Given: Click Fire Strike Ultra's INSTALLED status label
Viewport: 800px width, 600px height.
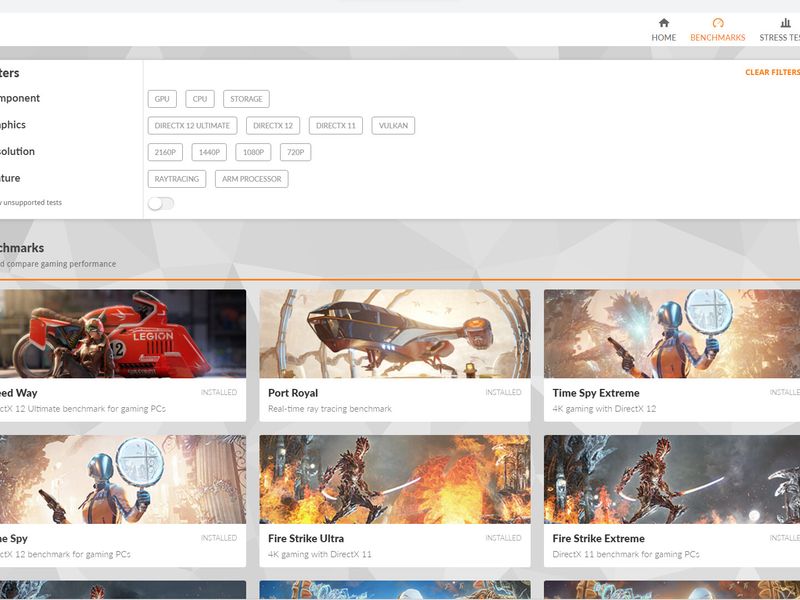Looking at the screenshot, I should tap(504, 538).
